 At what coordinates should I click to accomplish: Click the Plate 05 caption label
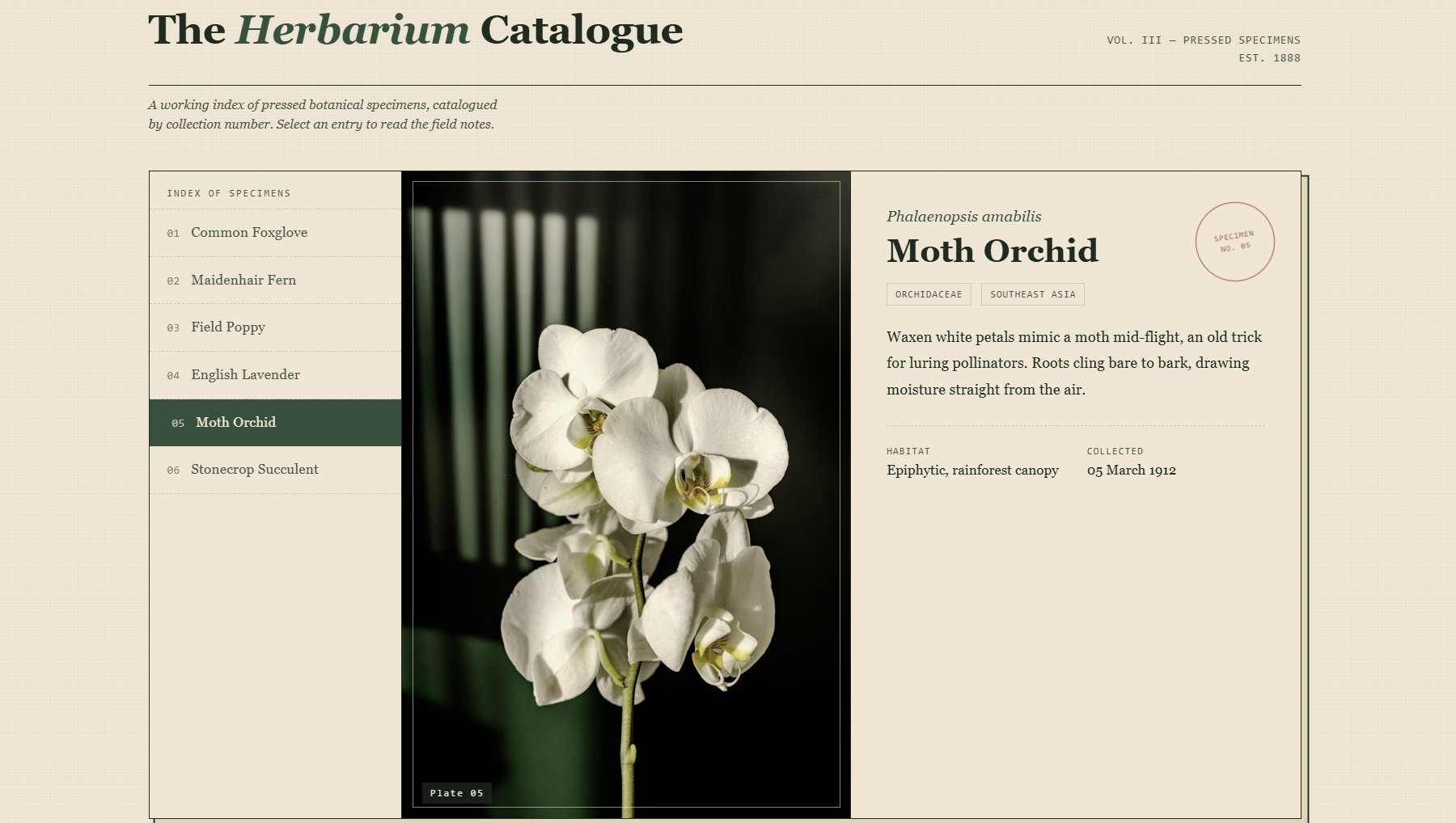pyautogui.click(x=457, y=793)
